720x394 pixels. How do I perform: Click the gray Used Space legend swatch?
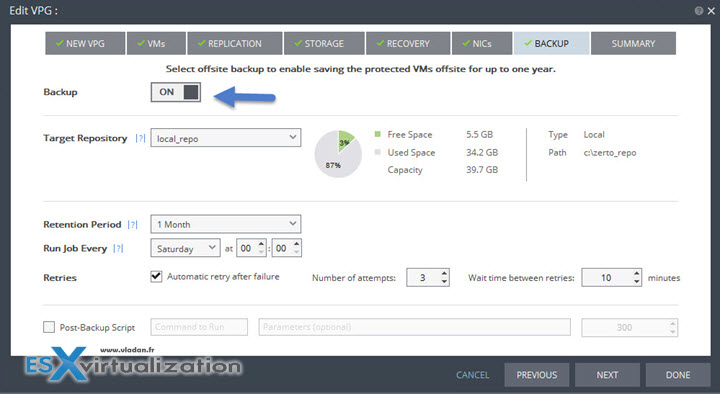pyautogui.click(x=377, y=152)
